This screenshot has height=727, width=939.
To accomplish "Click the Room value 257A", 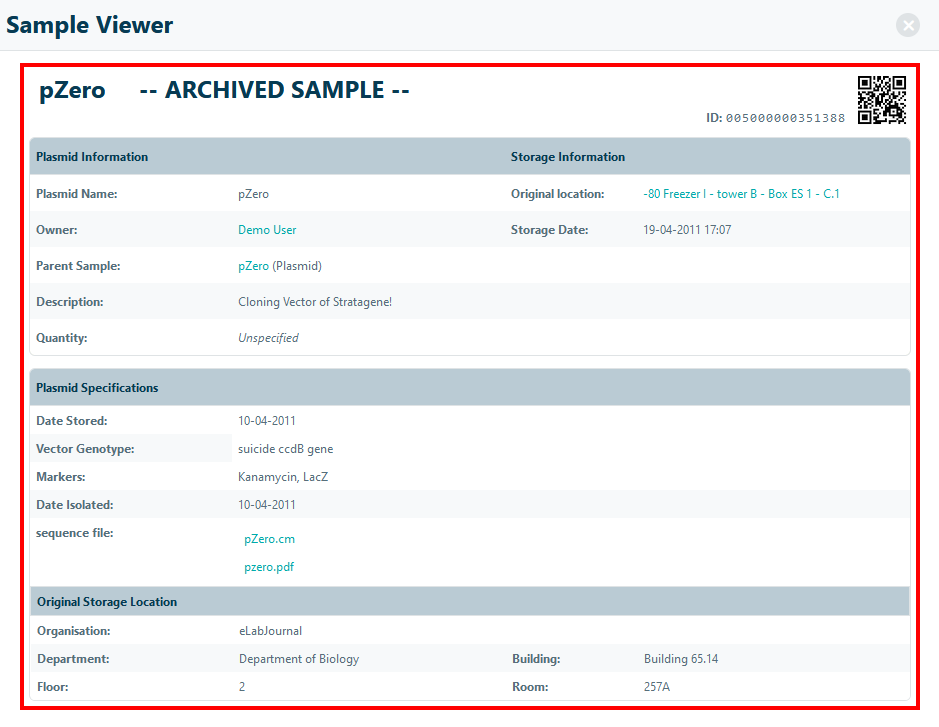I will coord(659,687).
